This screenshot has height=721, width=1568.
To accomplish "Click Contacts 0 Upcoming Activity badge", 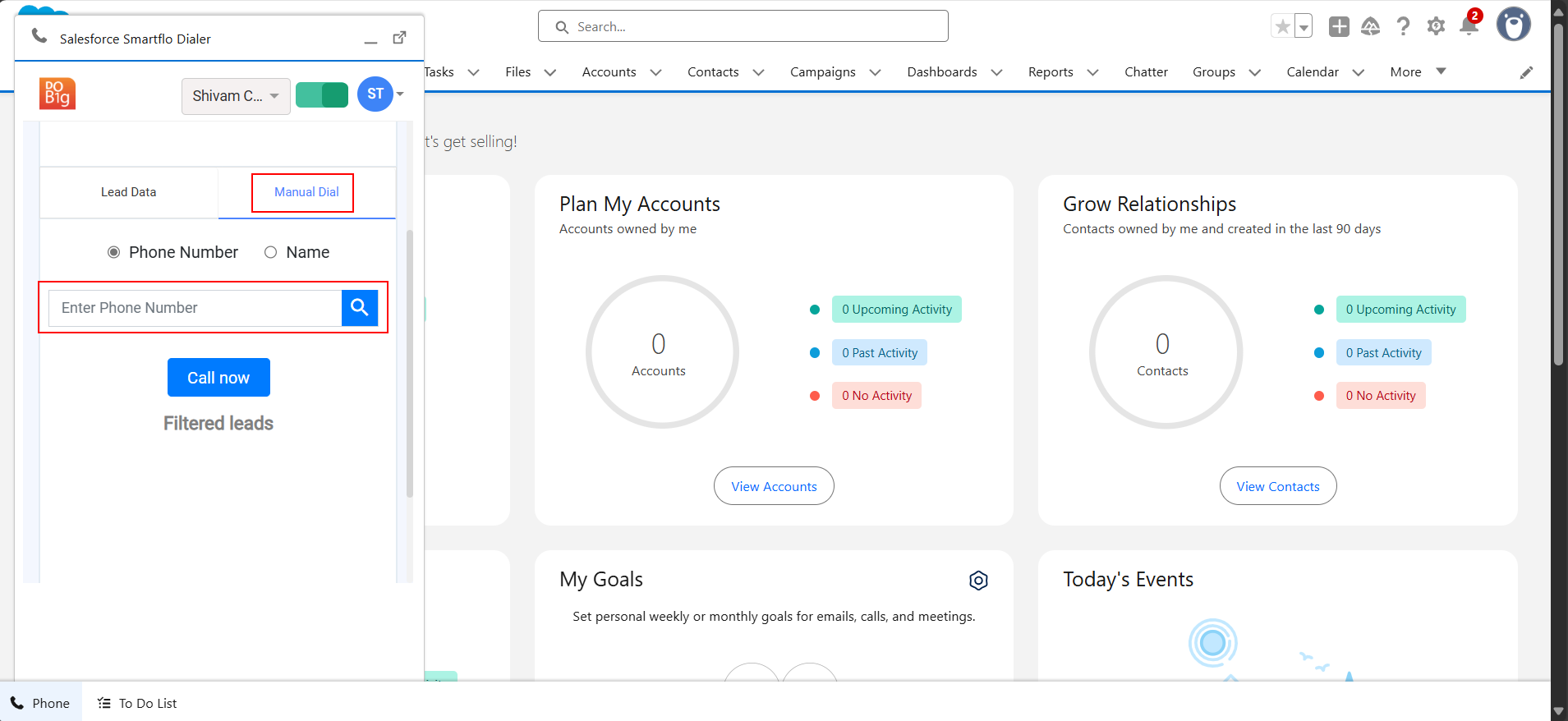I will (x=1400, y=310).
